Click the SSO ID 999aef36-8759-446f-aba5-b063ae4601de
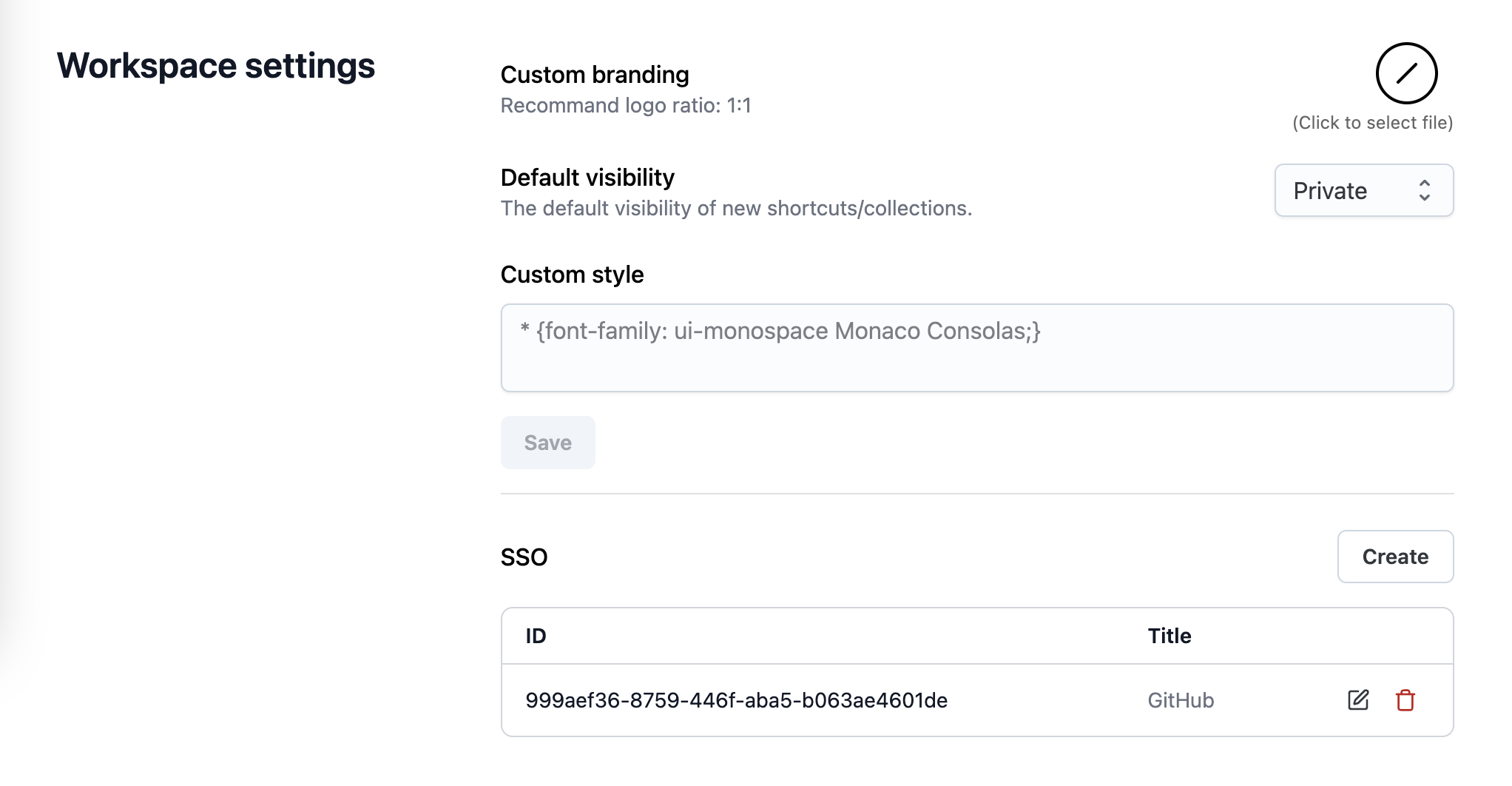This screenshot has width=1512, height=786. coord(736,700)
